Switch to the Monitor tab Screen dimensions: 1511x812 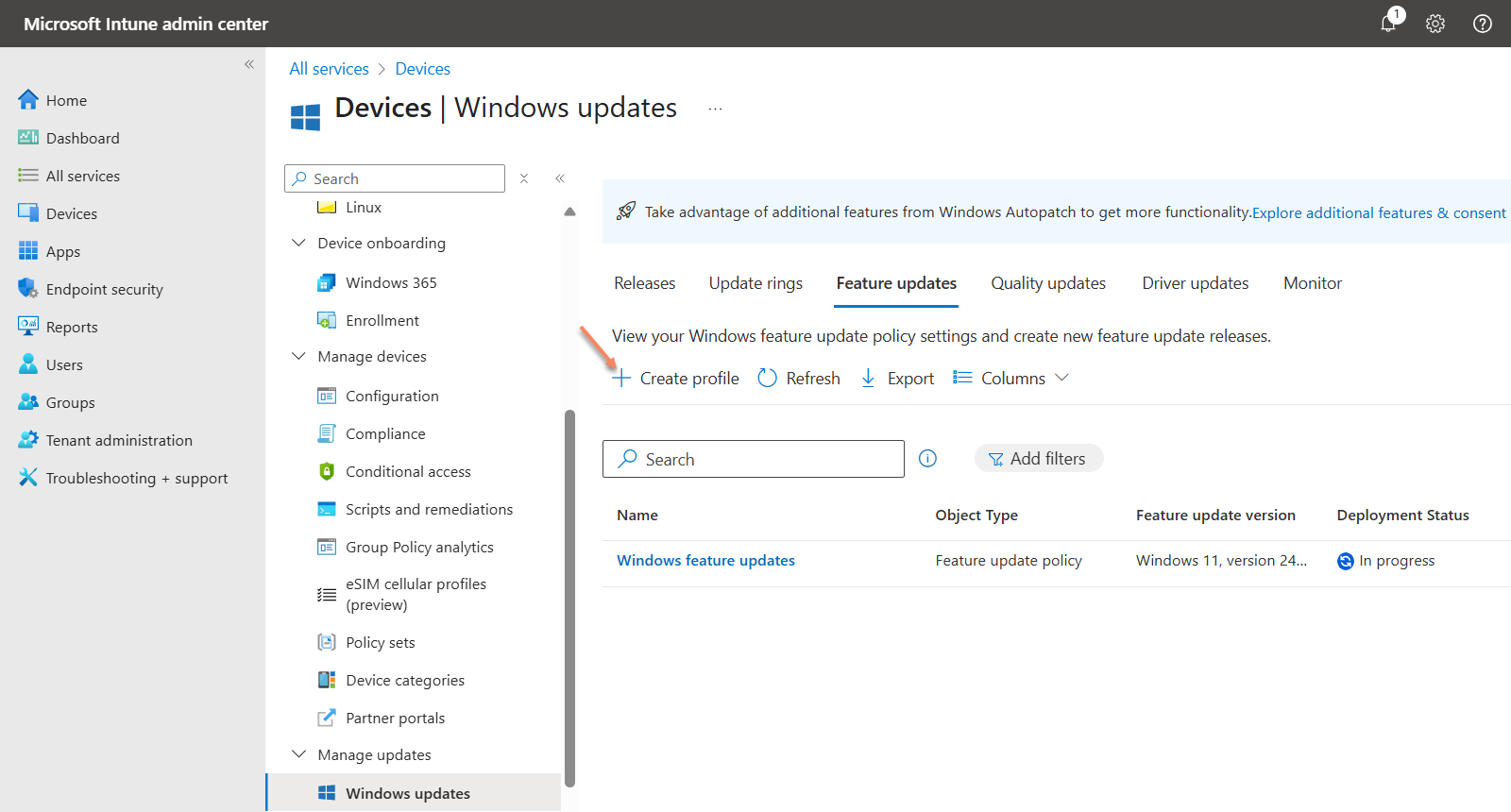click(x=1313, y=283)
